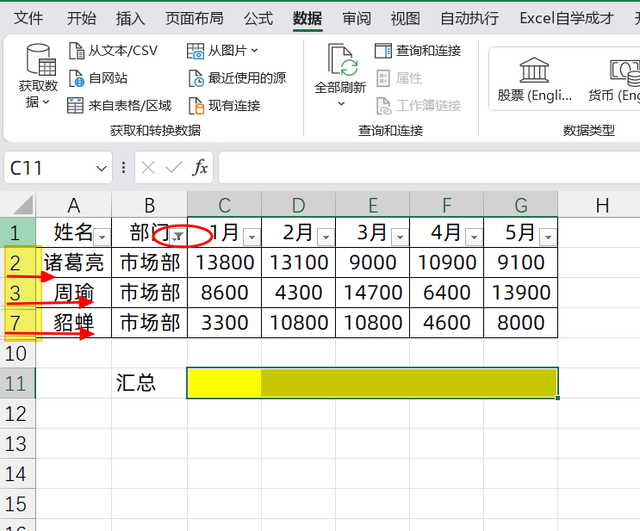Select row 10 header

coord(17,353)
